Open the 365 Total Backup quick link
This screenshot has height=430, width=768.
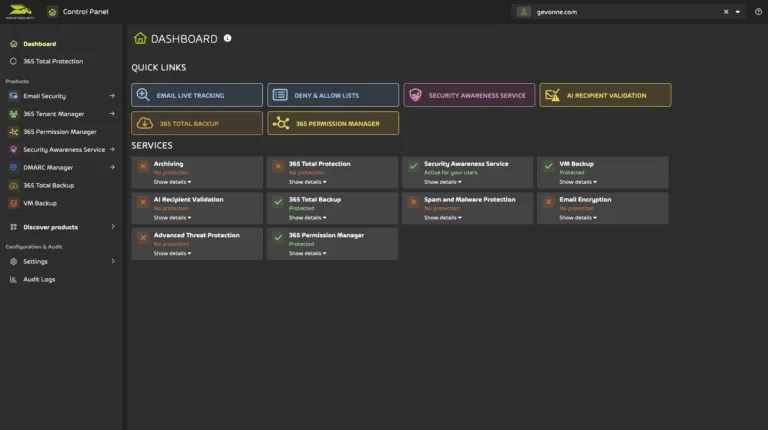(197, 123)
